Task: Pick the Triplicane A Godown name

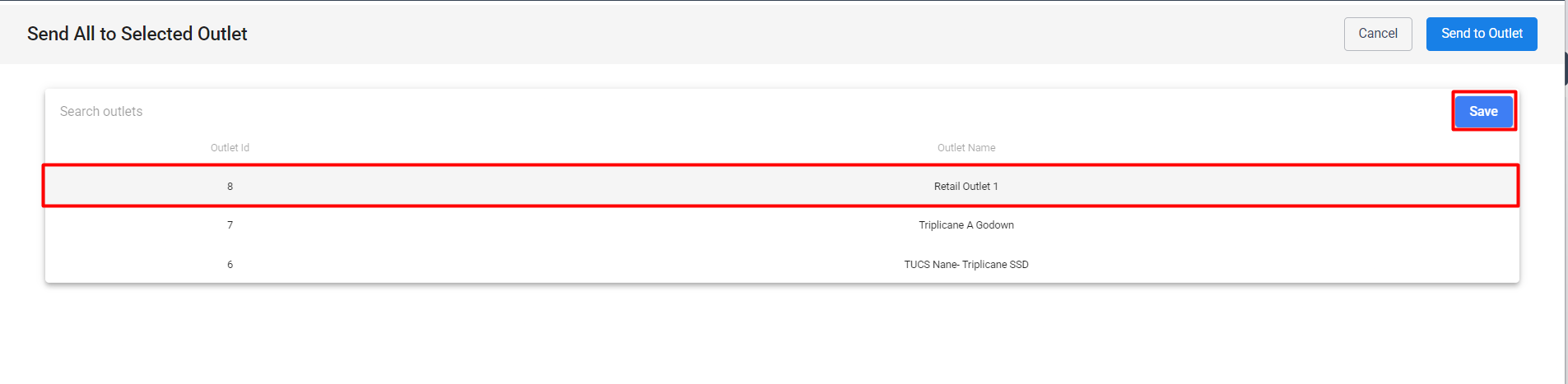Action: coord(965,225)
